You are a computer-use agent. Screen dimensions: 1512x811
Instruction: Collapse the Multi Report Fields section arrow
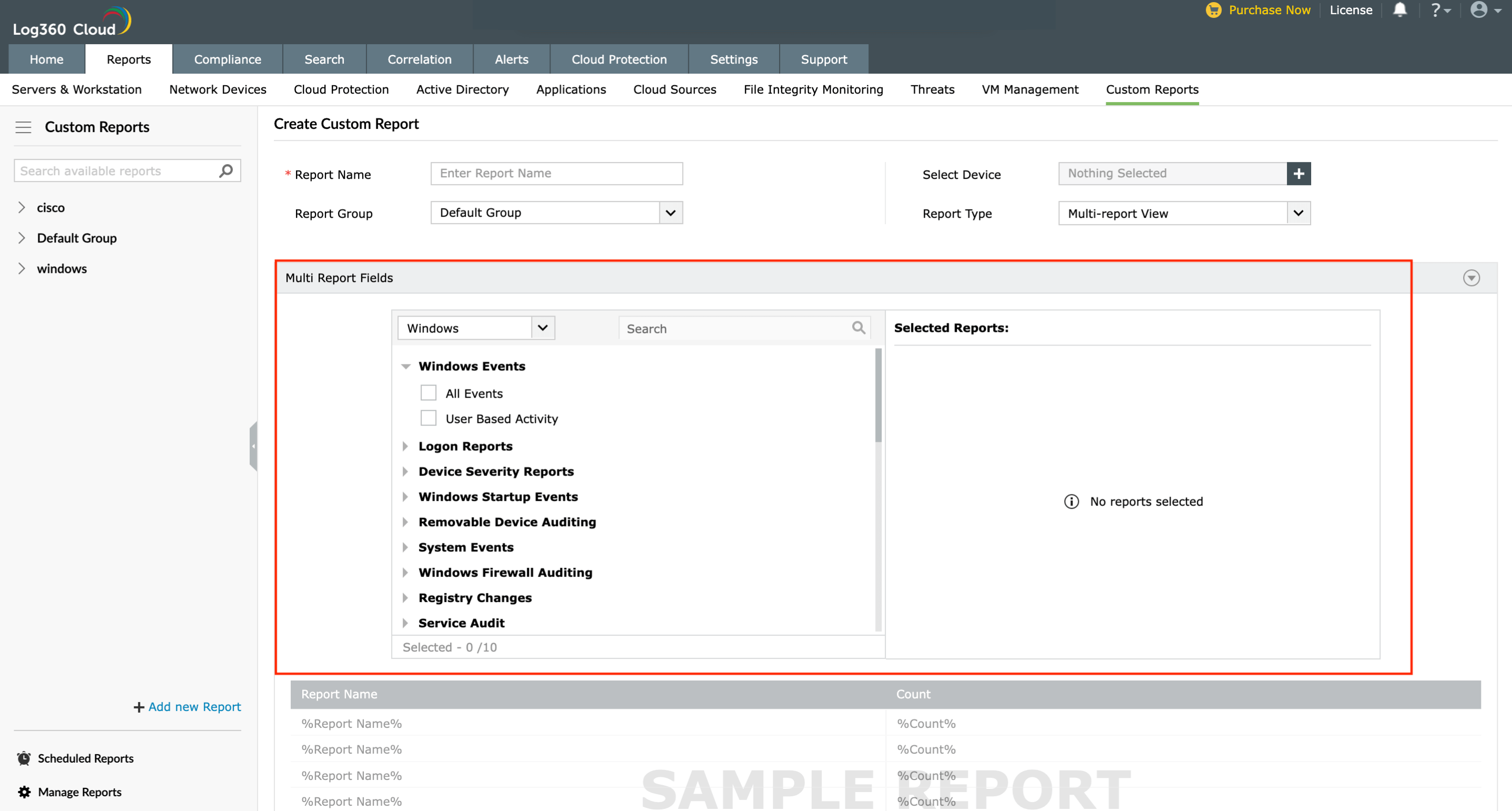(x=1471, y=278)
